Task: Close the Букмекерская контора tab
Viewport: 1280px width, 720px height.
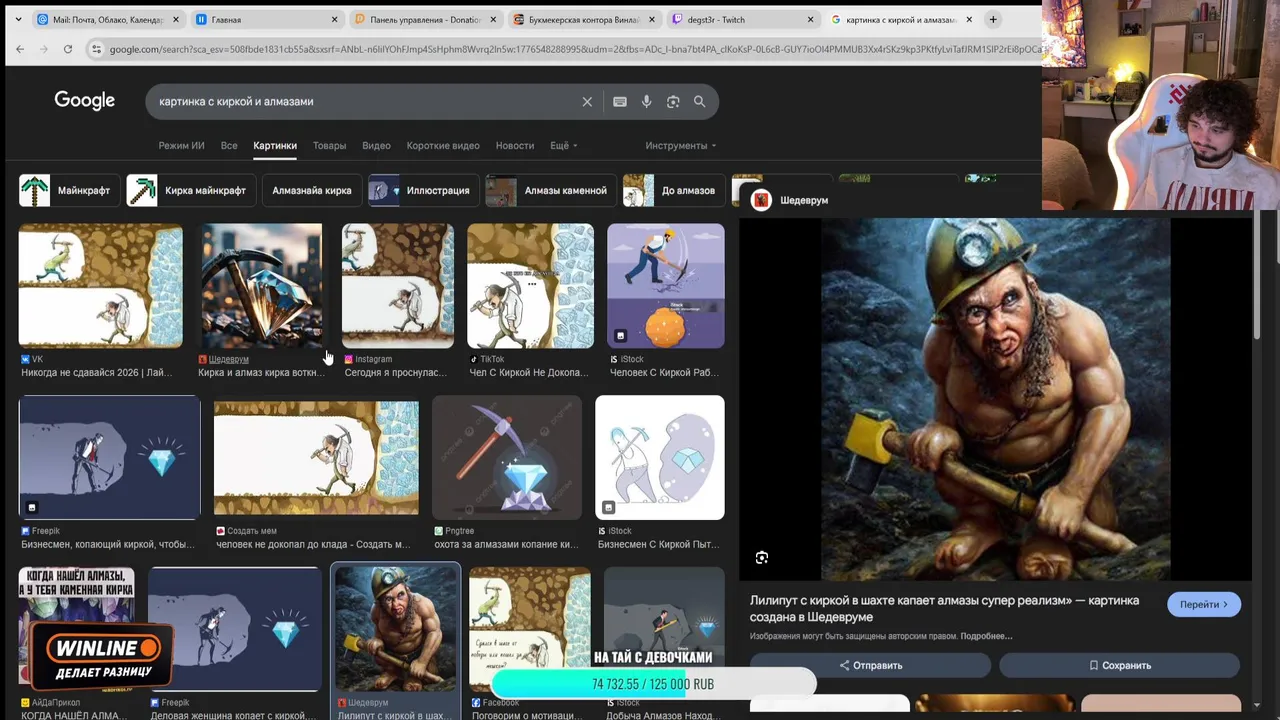Action: [652, 20]
